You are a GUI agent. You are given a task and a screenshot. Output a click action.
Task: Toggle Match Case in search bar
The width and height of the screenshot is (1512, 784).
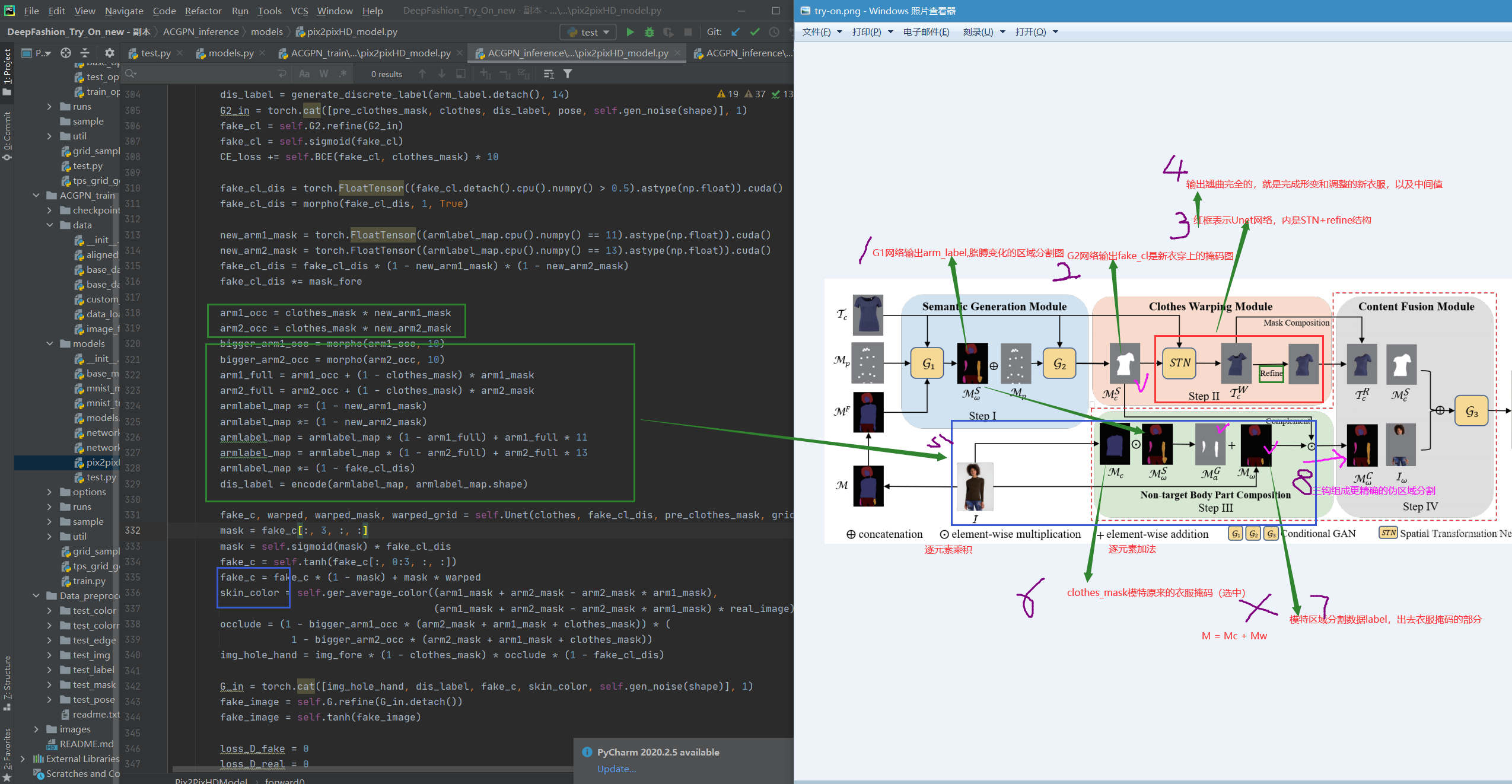304,74
